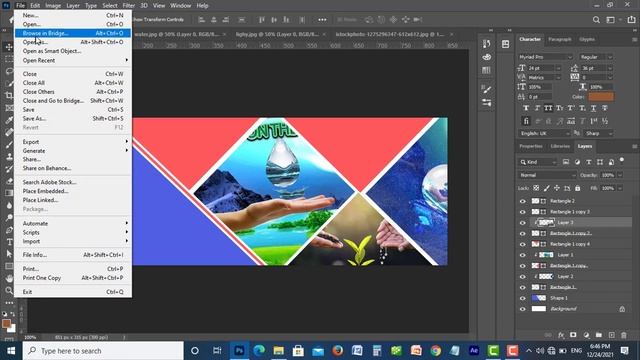Image resolution: width=640 pixels, height=360 pixels.
Task: Expand the Open Recent submenu
Action: click(x=73, y=60)
